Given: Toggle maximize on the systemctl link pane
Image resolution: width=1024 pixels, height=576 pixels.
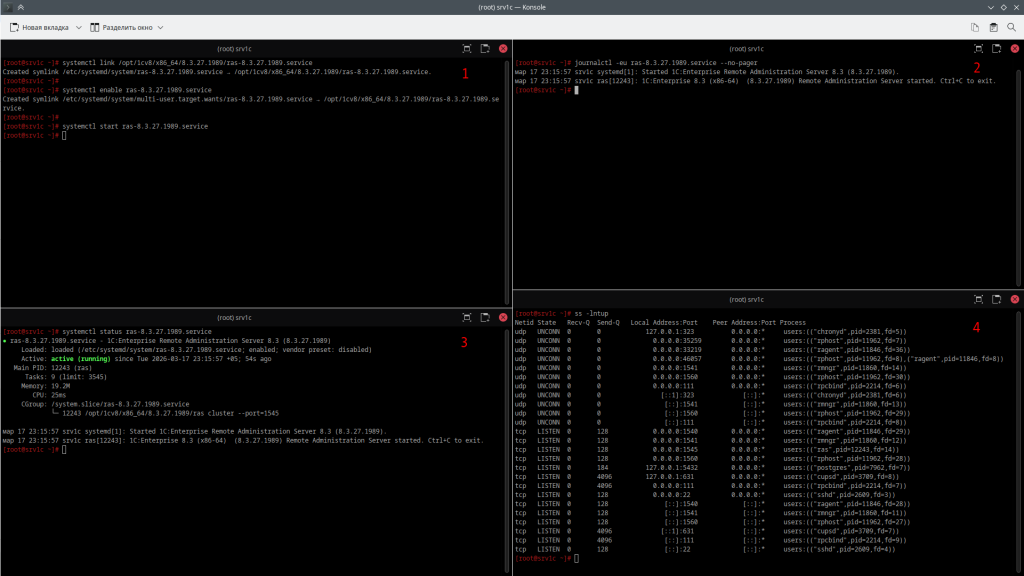Looking at the screenshot, I should 467,48.
